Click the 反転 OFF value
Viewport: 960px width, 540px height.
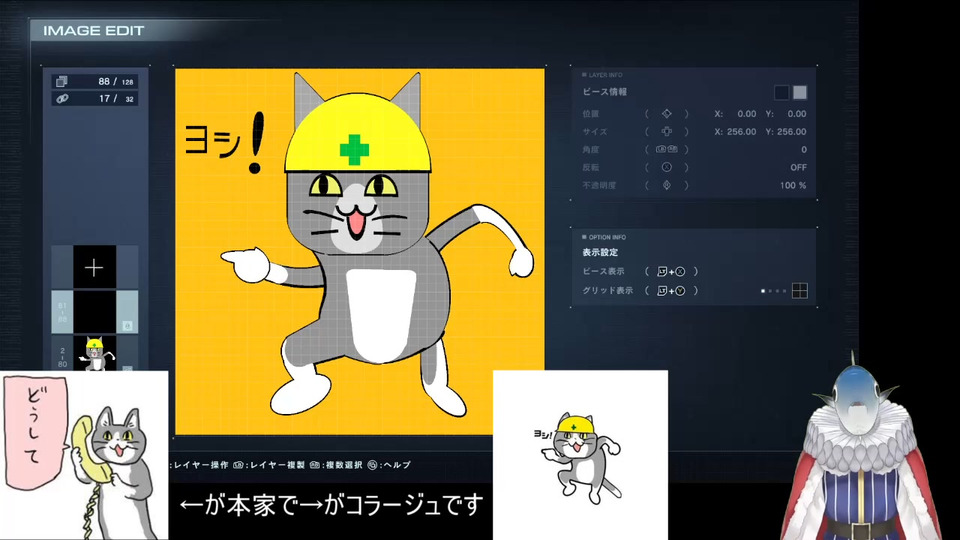(798, 167)
